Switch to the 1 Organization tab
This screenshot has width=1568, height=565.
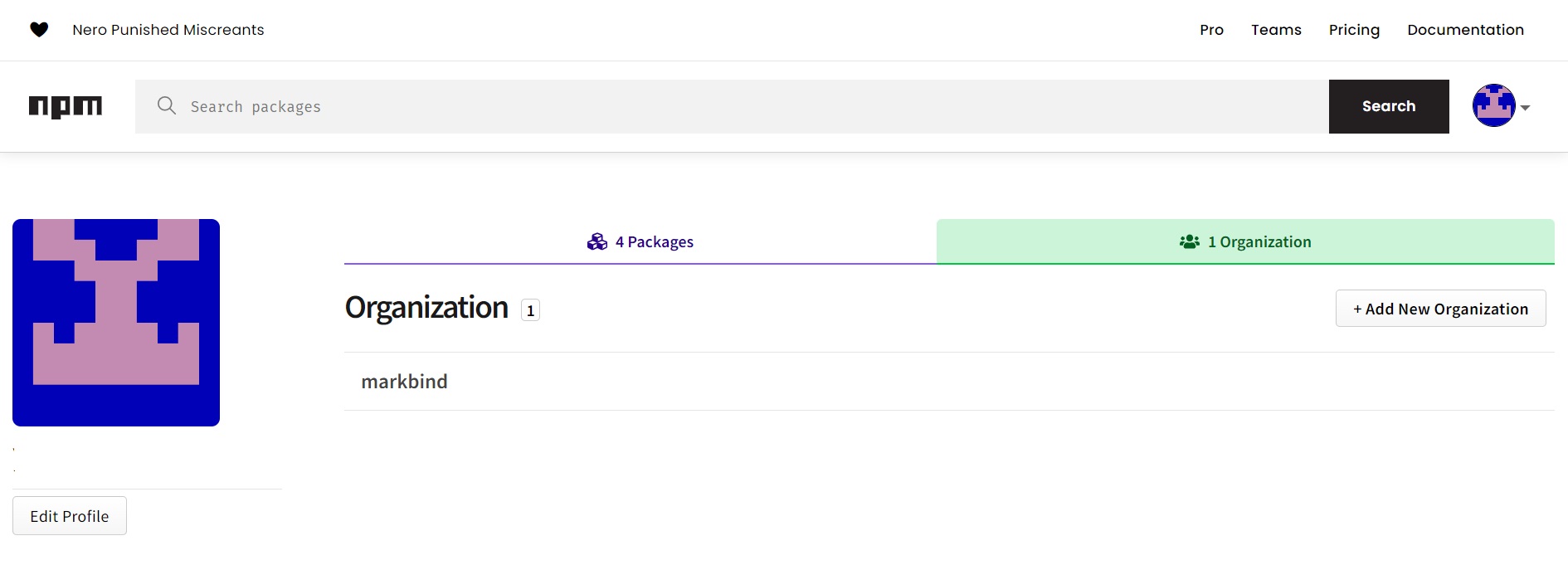point(1259,241)
